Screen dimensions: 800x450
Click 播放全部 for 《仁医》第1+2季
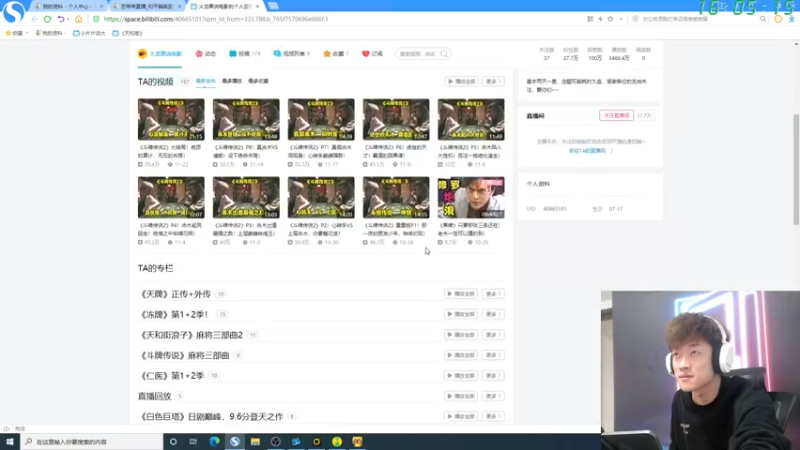coord(461,376)
